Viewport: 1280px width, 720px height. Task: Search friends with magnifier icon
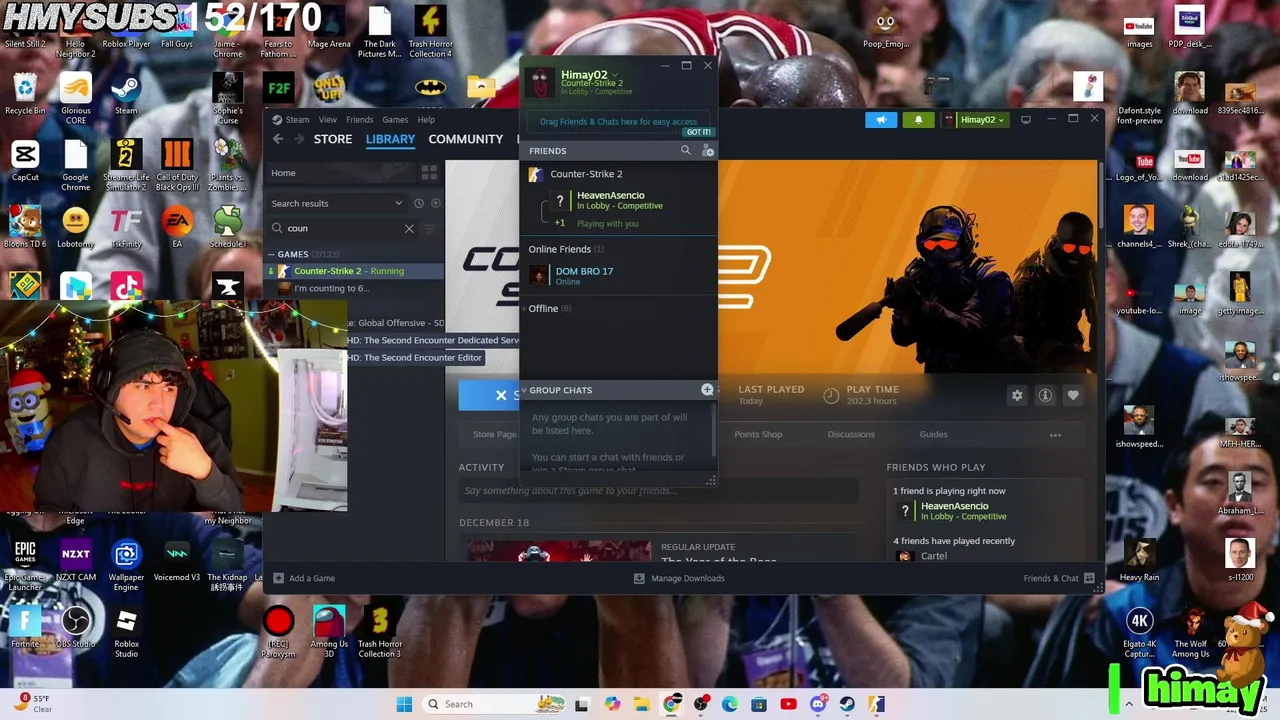coord(686,150)
